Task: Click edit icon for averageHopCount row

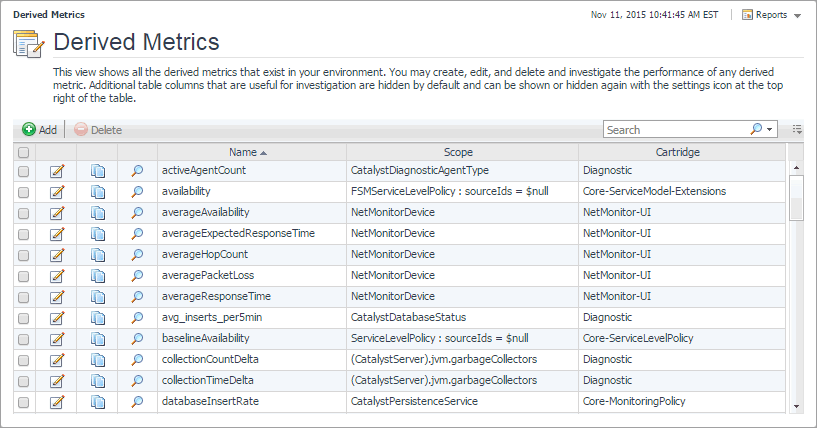Action: [x=57, y=255]
